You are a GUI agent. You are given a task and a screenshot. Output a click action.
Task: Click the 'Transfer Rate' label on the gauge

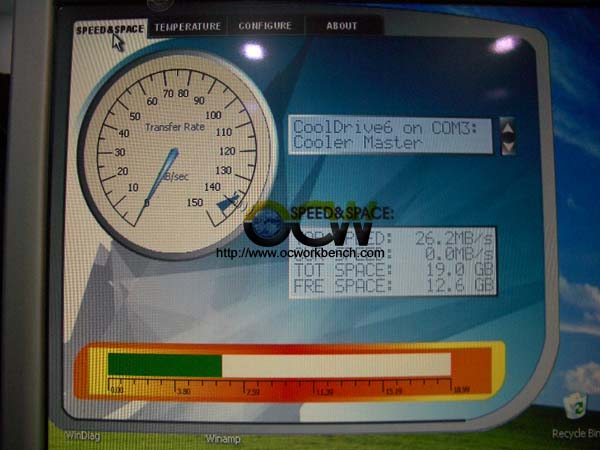click(x=175, y=127)
